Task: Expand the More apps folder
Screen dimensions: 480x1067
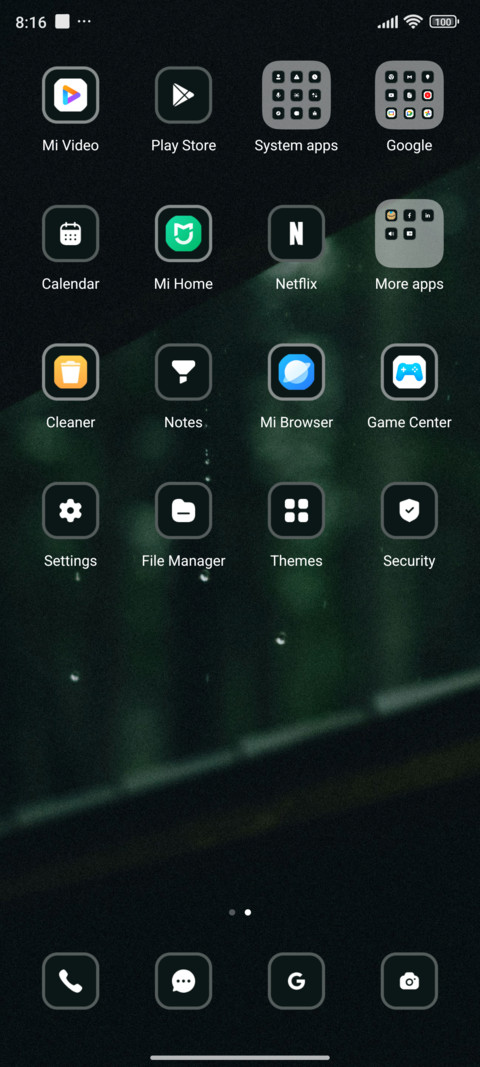Action: click(409, 233)
